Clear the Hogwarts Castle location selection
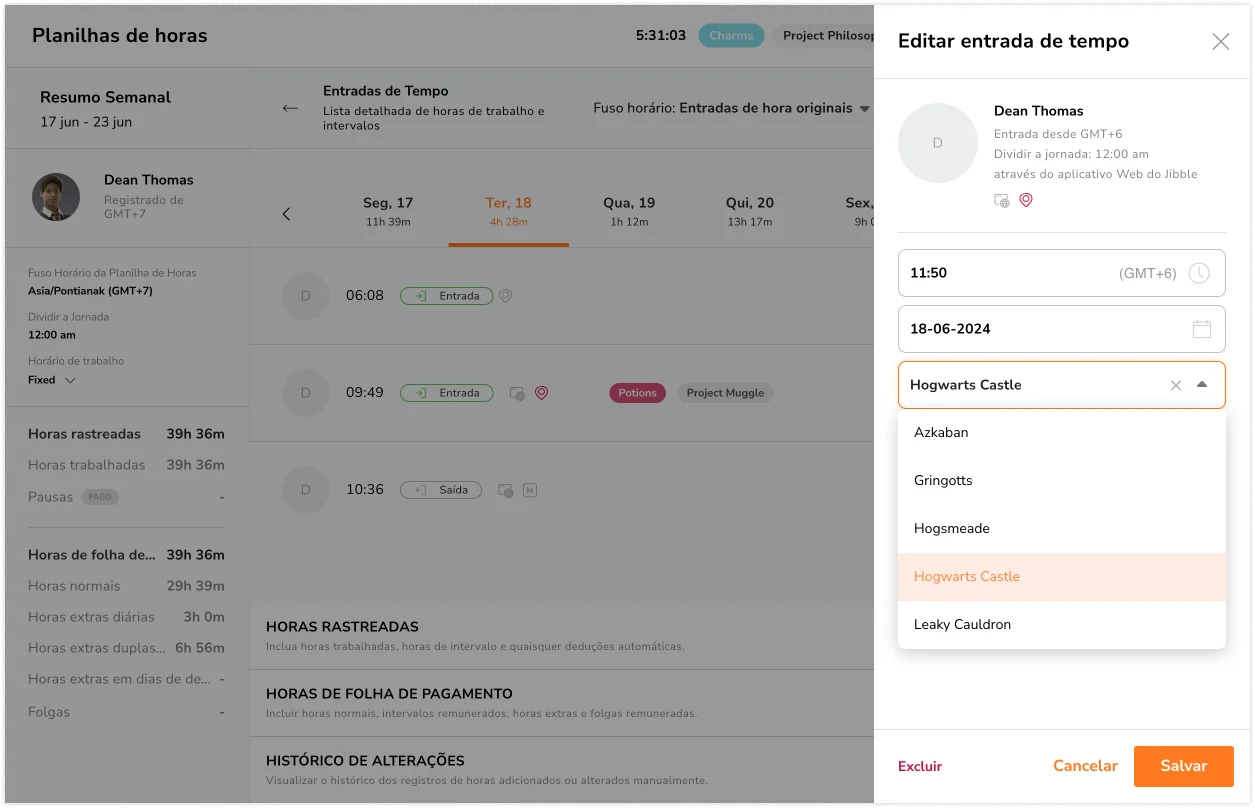1255x808 pixels. coord(1176,385)
